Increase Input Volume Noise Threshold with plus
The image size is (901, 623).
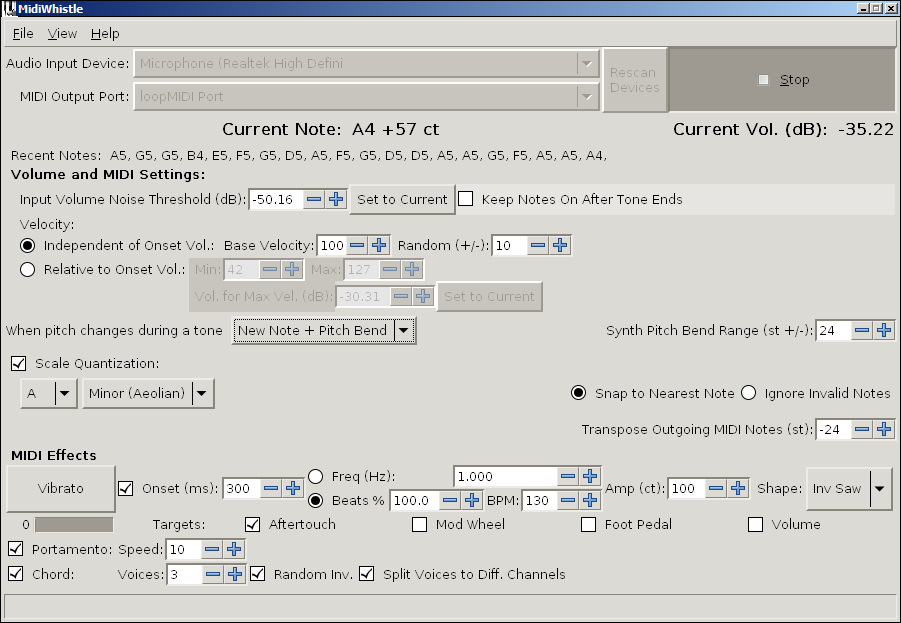(336, 199)
